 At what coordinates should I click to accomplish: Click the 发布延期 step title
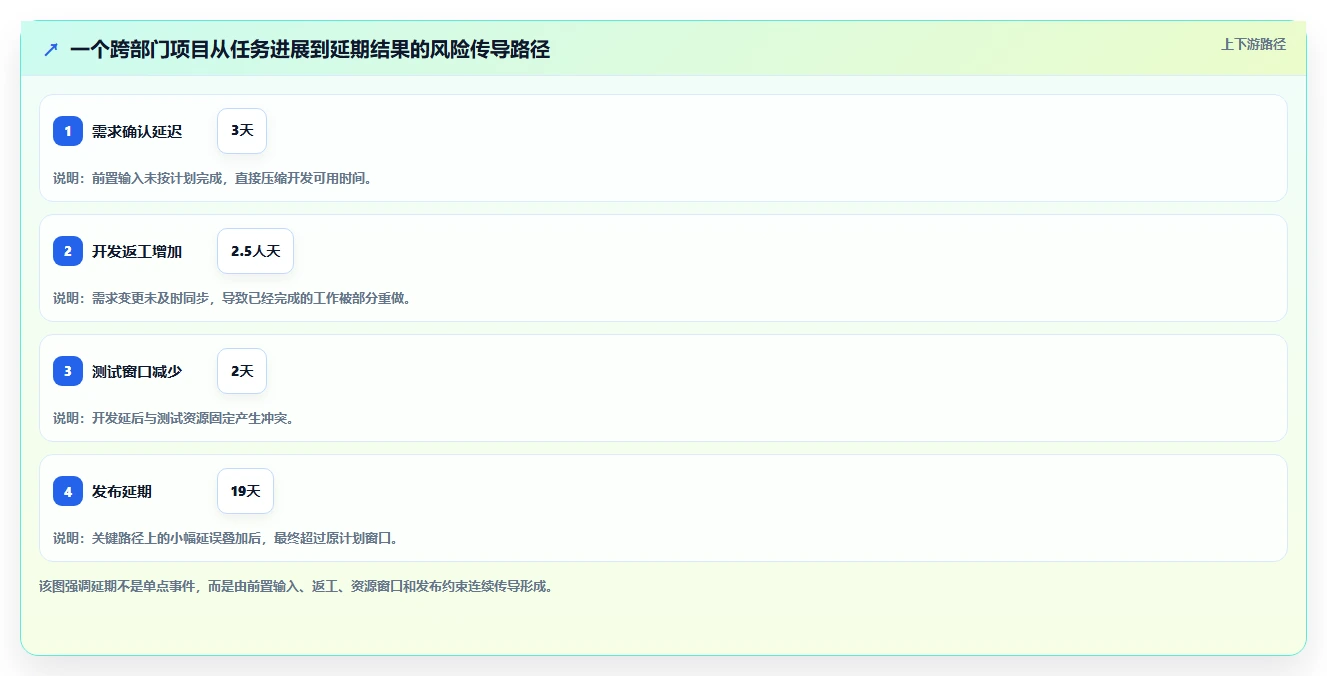point(122,491)
